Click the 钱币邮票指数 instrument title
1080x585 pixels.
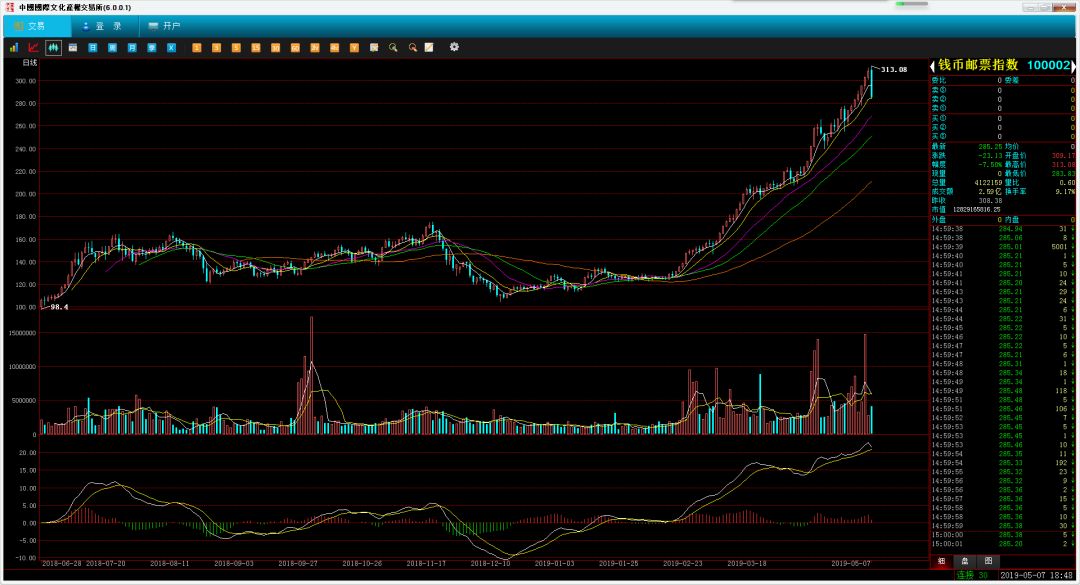978,65
